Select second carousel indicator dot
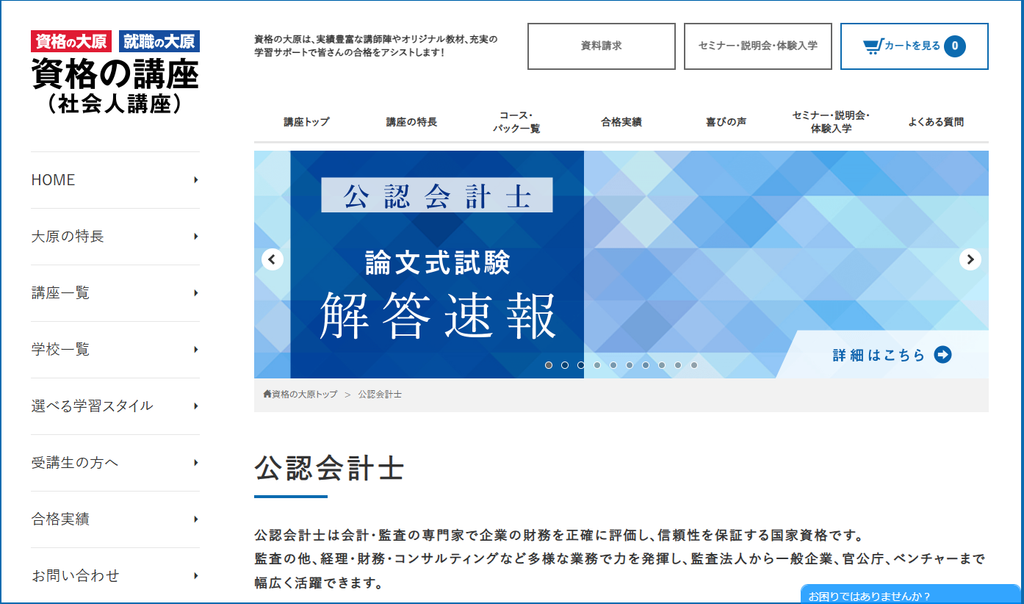The image size is (1024, 604). [x=565, y=365]
